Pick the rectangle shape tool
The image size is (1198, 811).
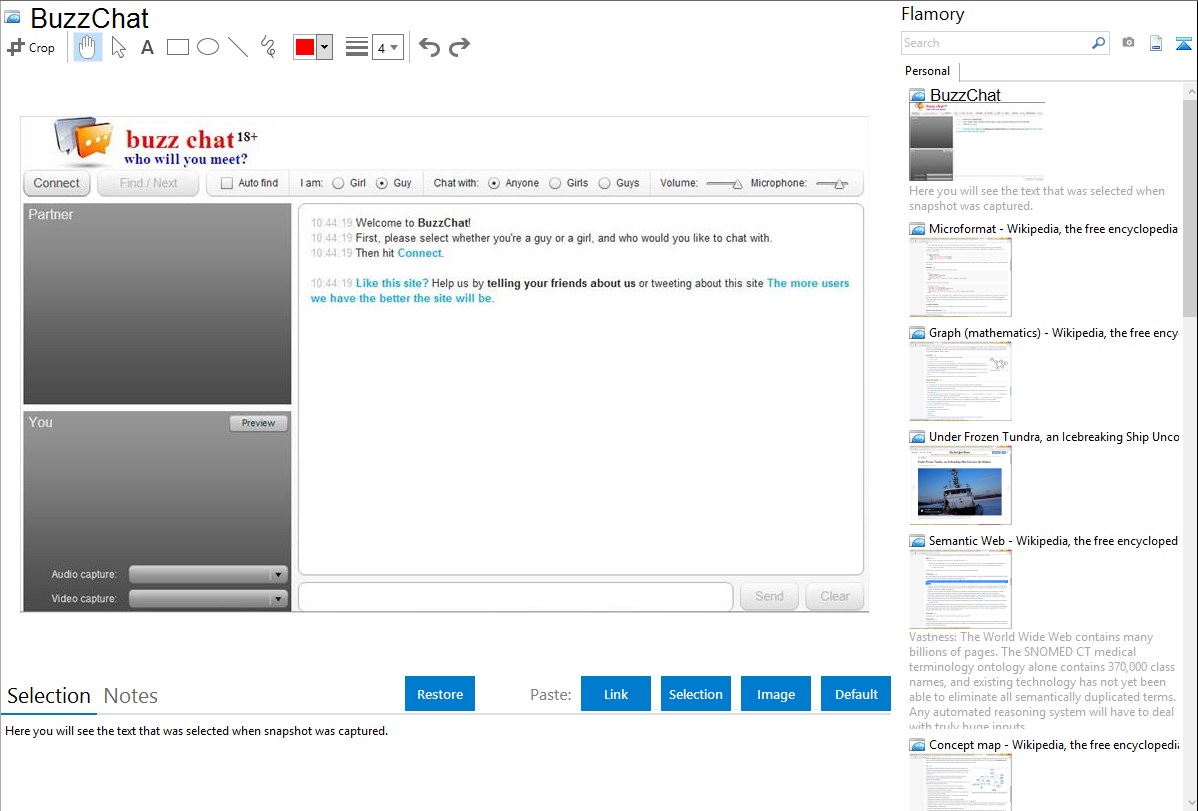177,47
